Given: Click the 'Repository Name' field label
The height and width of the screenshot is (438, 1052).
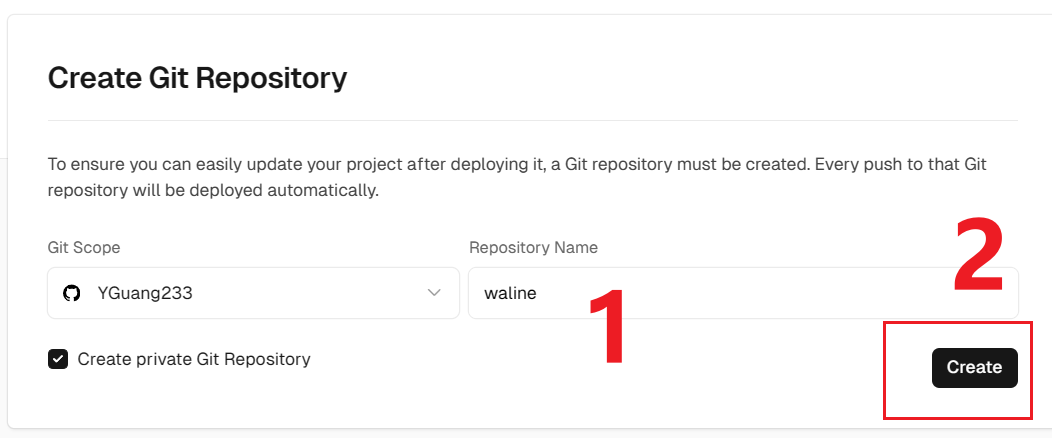Looking at the screenshot, I should coord(533,247).
